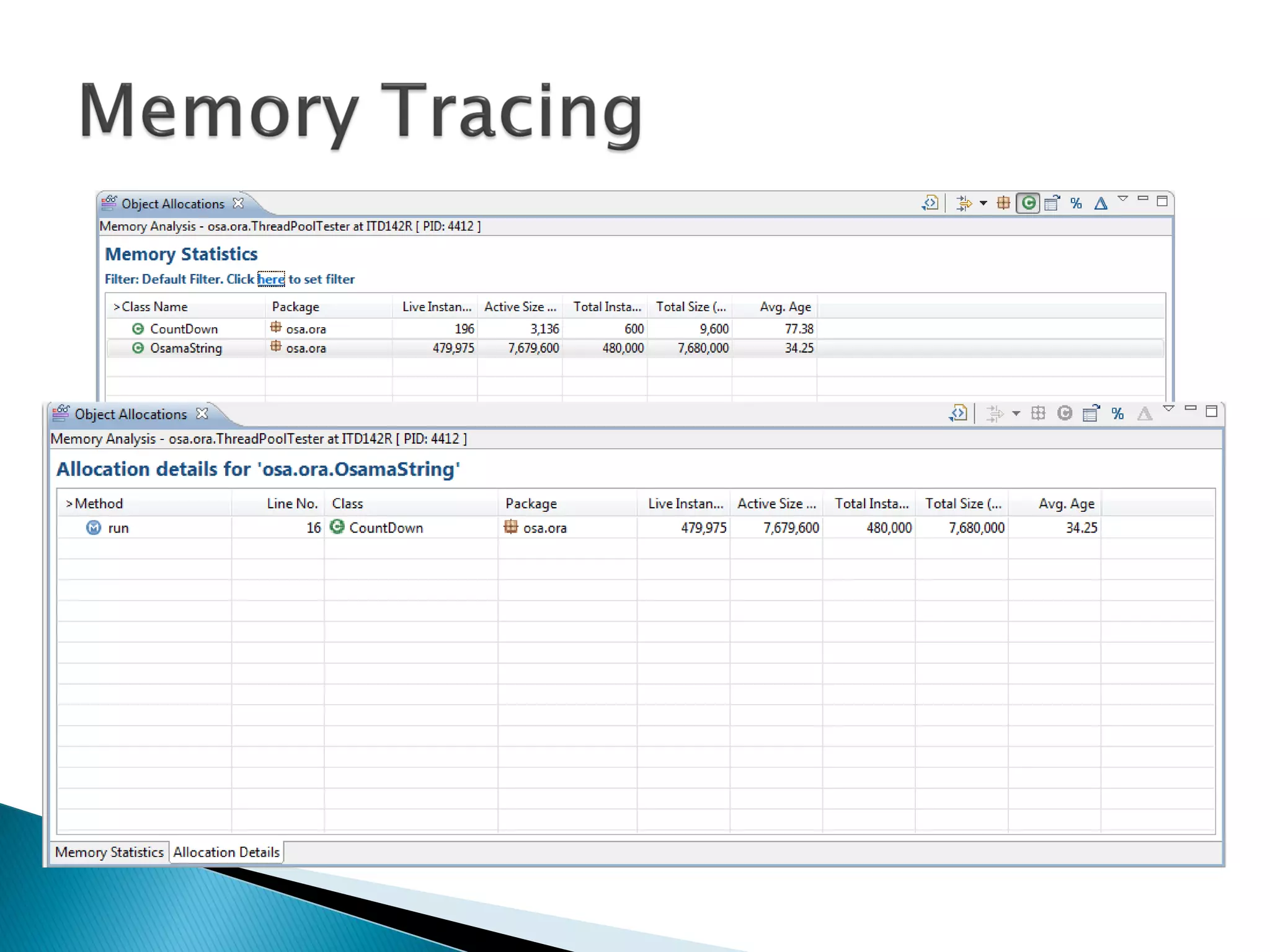This screenshot has height=952, width=1270.
Task: Select package-level view icon in upper toolbar
Action: coord(1003,203)
